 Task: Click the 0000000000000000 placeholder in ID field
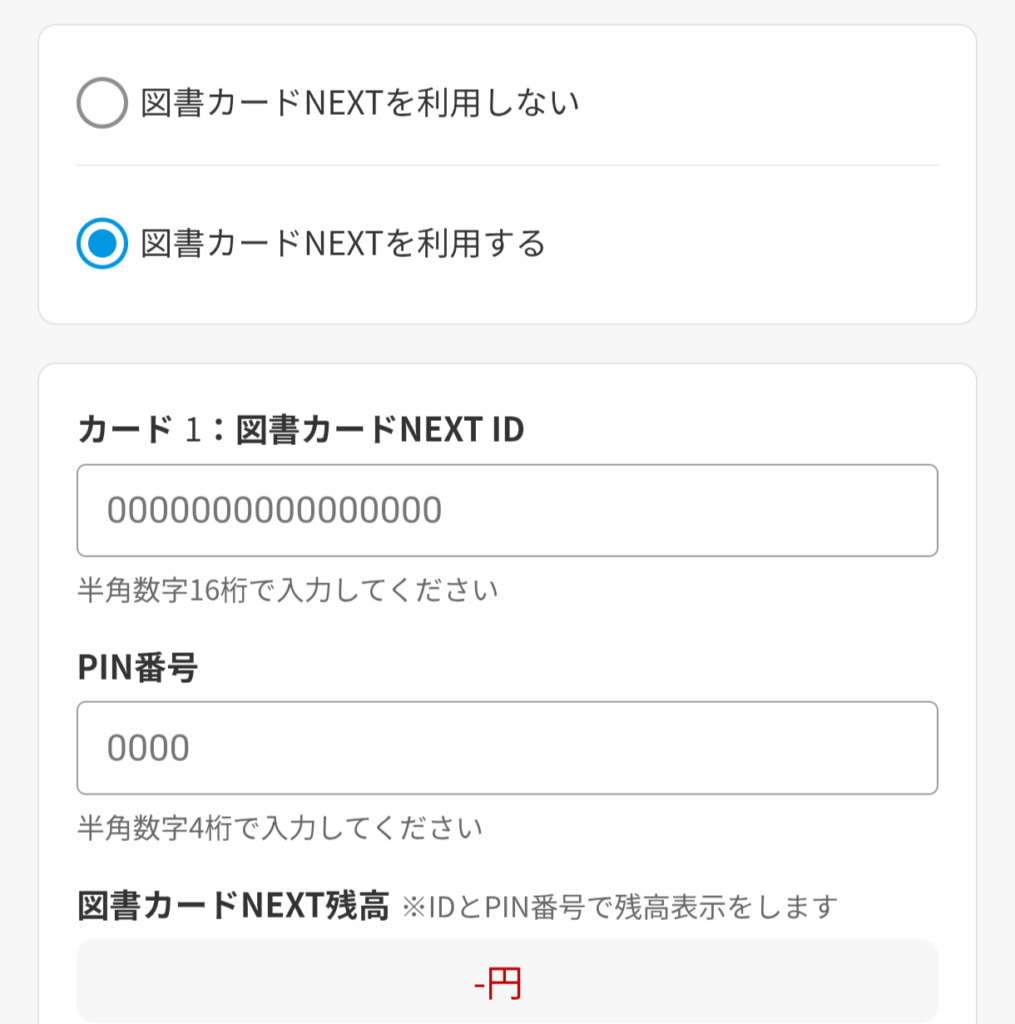tap(274, 510)
